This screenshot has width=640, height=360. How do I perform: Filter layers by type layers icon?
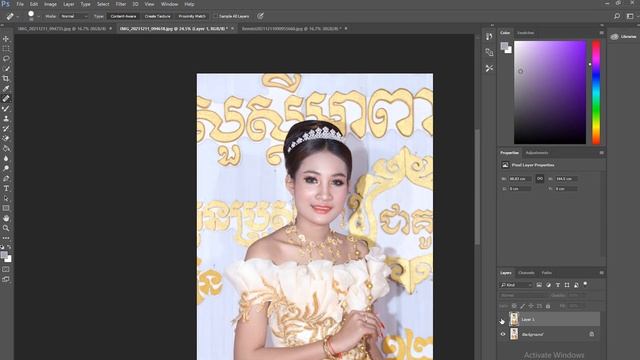click(x=558, y=285)
